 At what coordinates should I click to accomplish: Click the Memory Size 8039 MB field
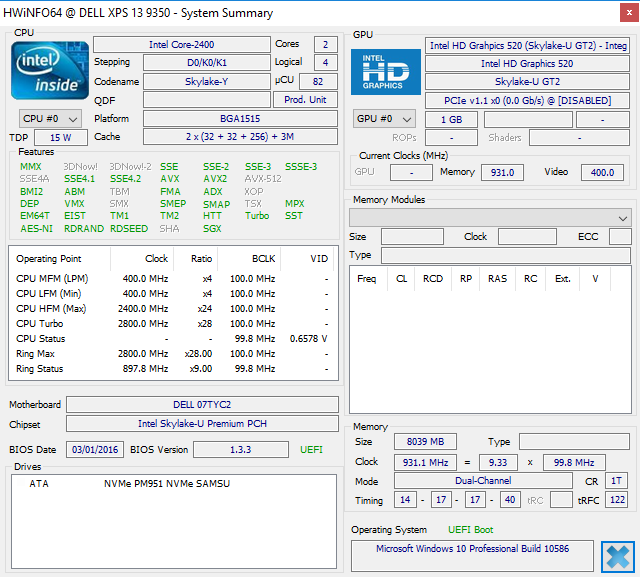425,442
